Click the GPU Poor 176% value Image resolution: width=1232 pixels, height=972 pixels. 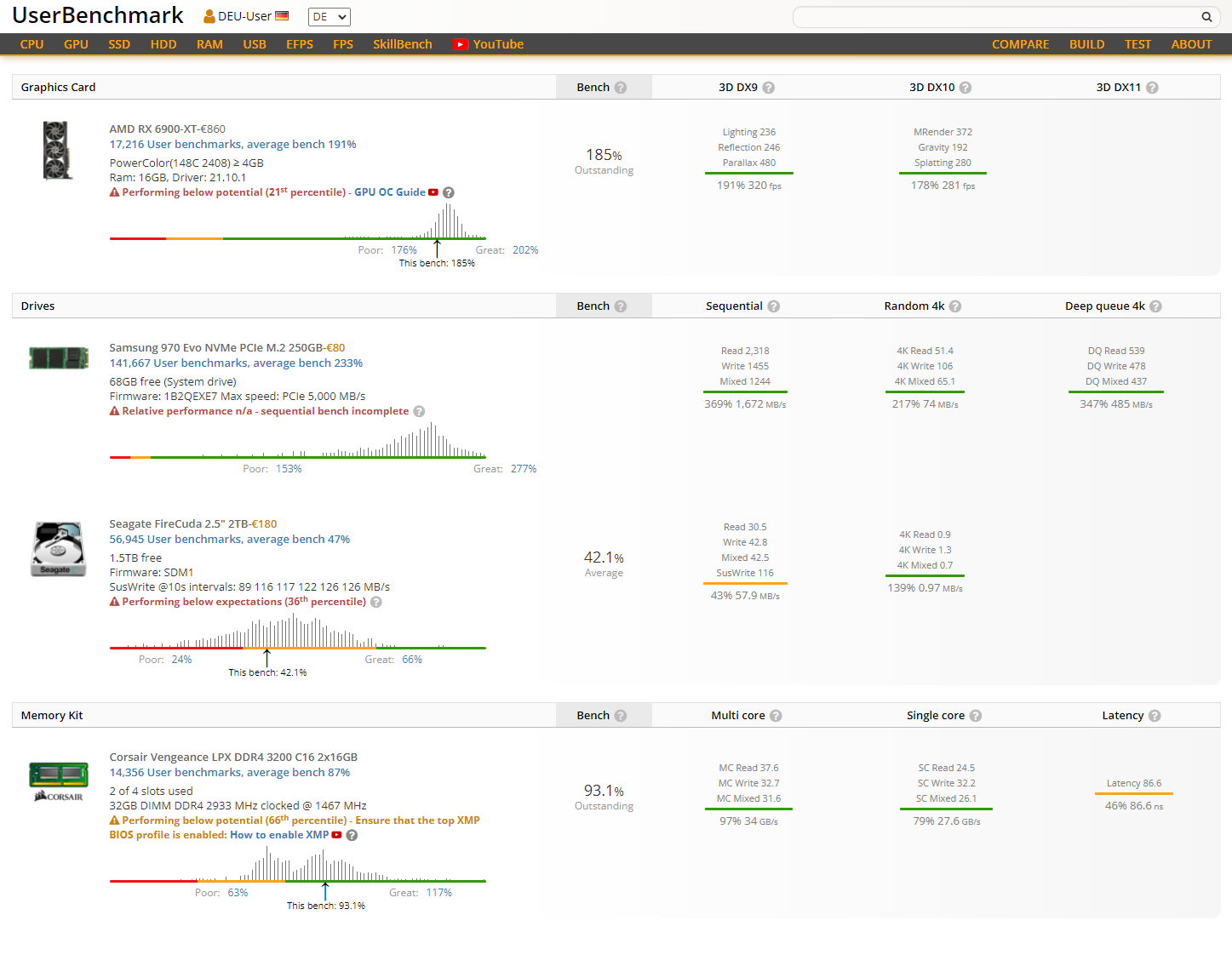404,250
